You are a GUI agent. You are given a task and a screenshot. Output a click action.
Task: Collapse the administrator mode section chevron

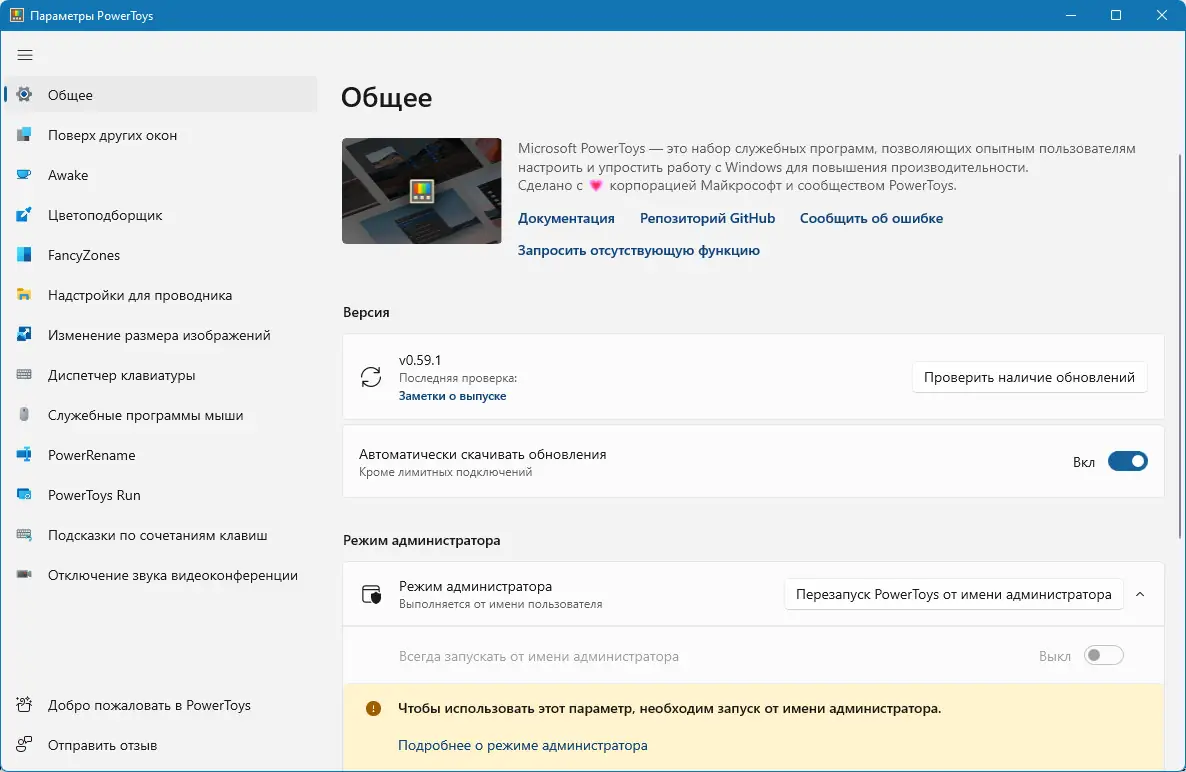pos(1140,594)
